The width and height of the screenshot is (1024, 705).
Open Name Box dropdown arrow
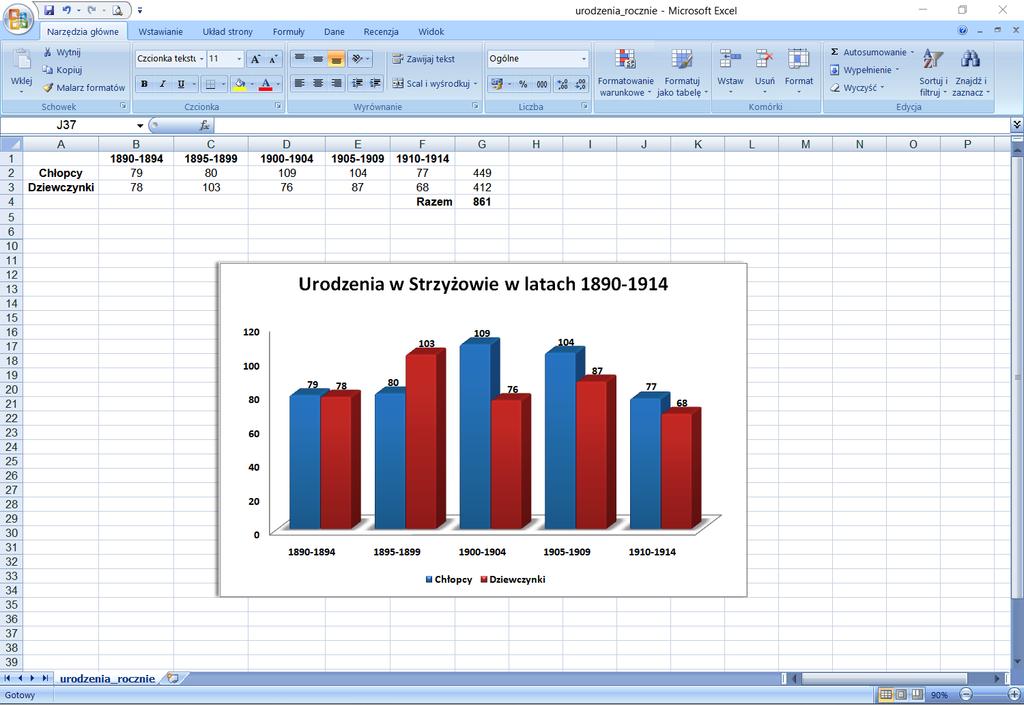pyautogui.click(x=140, y=125)
